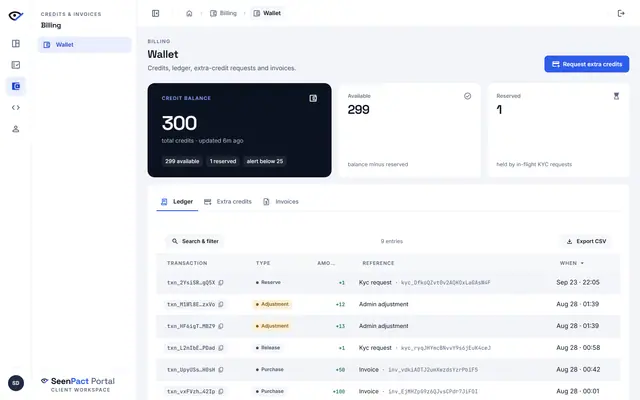Click the '1 reserved' chip
Image resolution: width=640 pixels, height=400 pixels.
(223, 161)
